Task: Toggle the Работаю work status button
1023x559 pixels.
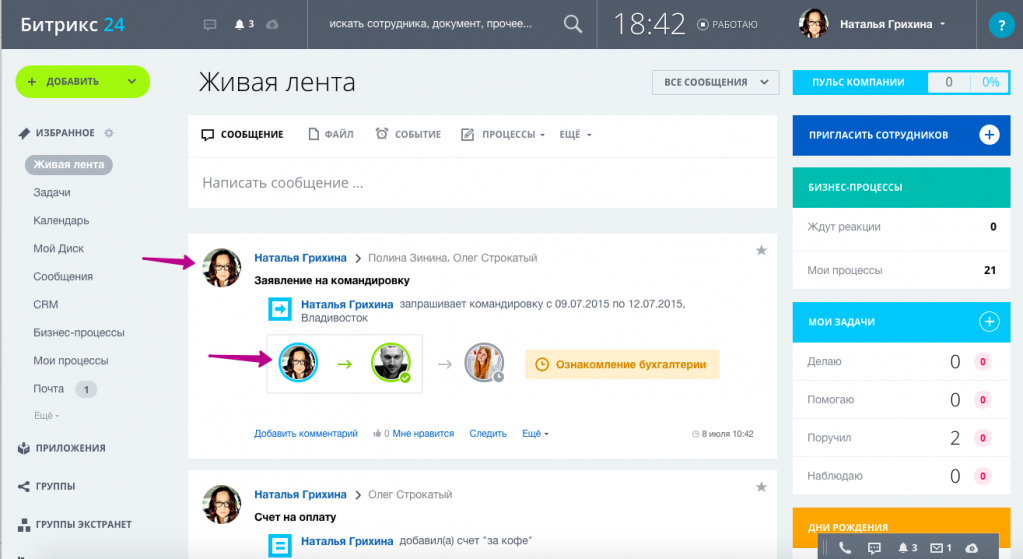Action: click(x=727, y=25)
